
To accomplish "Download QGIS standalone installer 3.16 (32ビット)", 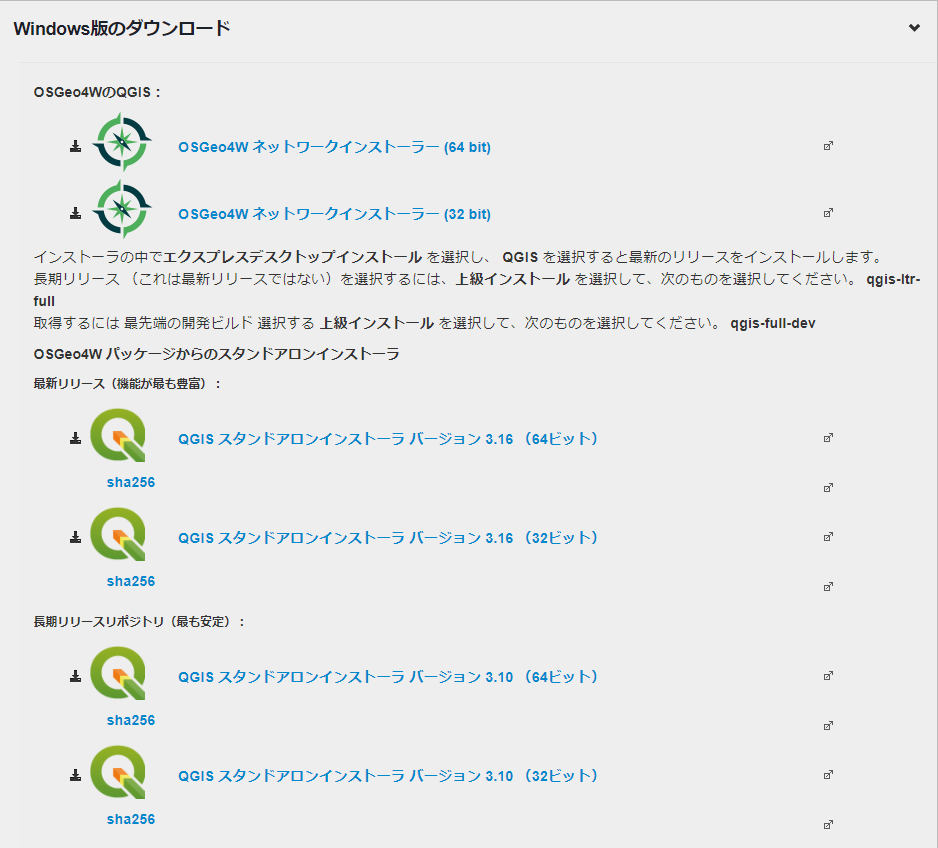I will tap(388, 538).
